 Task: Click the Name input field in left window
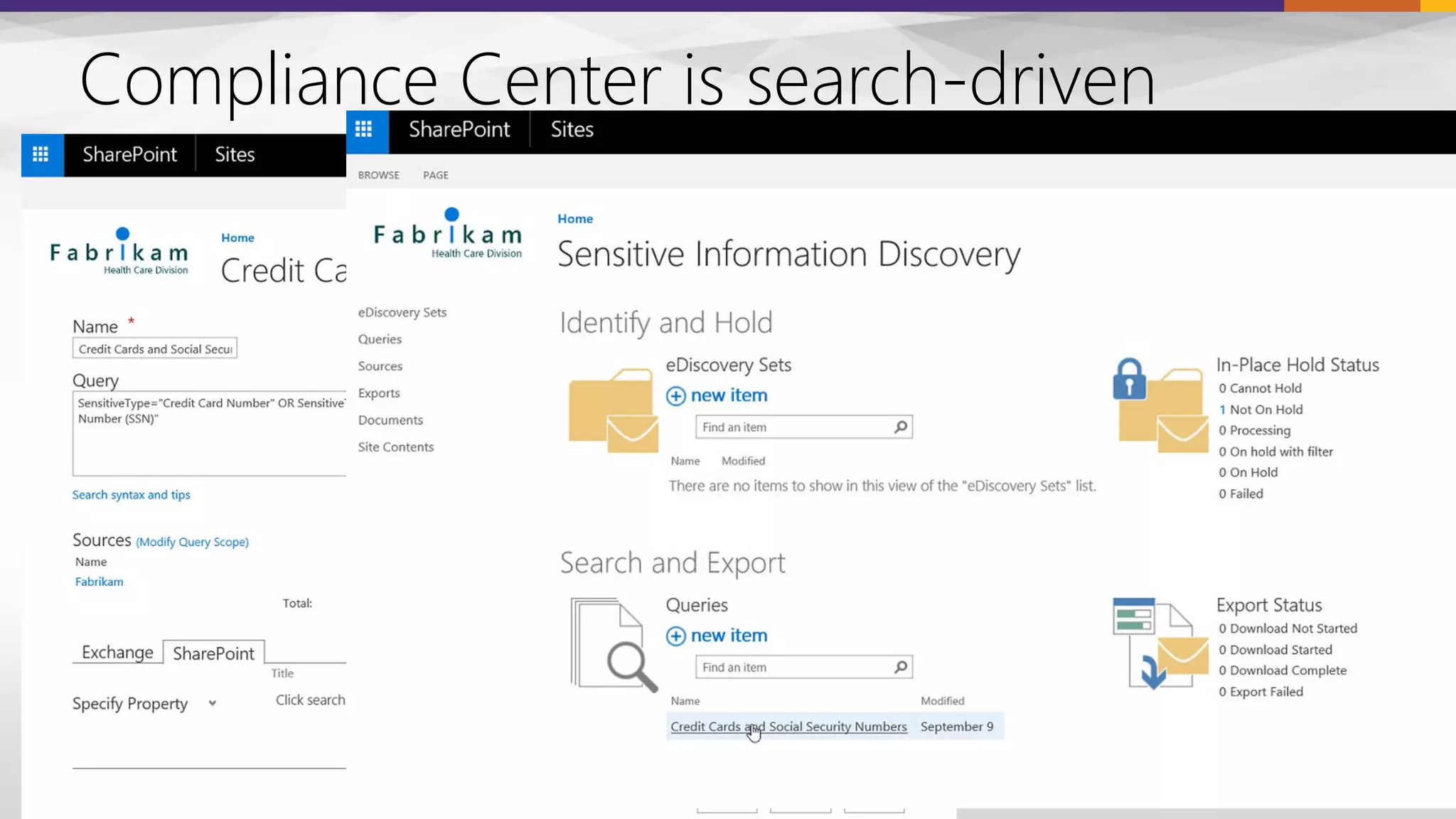pos(154,349)
